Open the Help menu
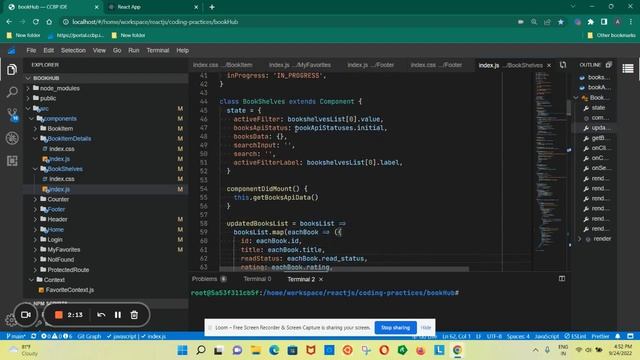Viewport: 640px width, 360px height. coord(182,50)
